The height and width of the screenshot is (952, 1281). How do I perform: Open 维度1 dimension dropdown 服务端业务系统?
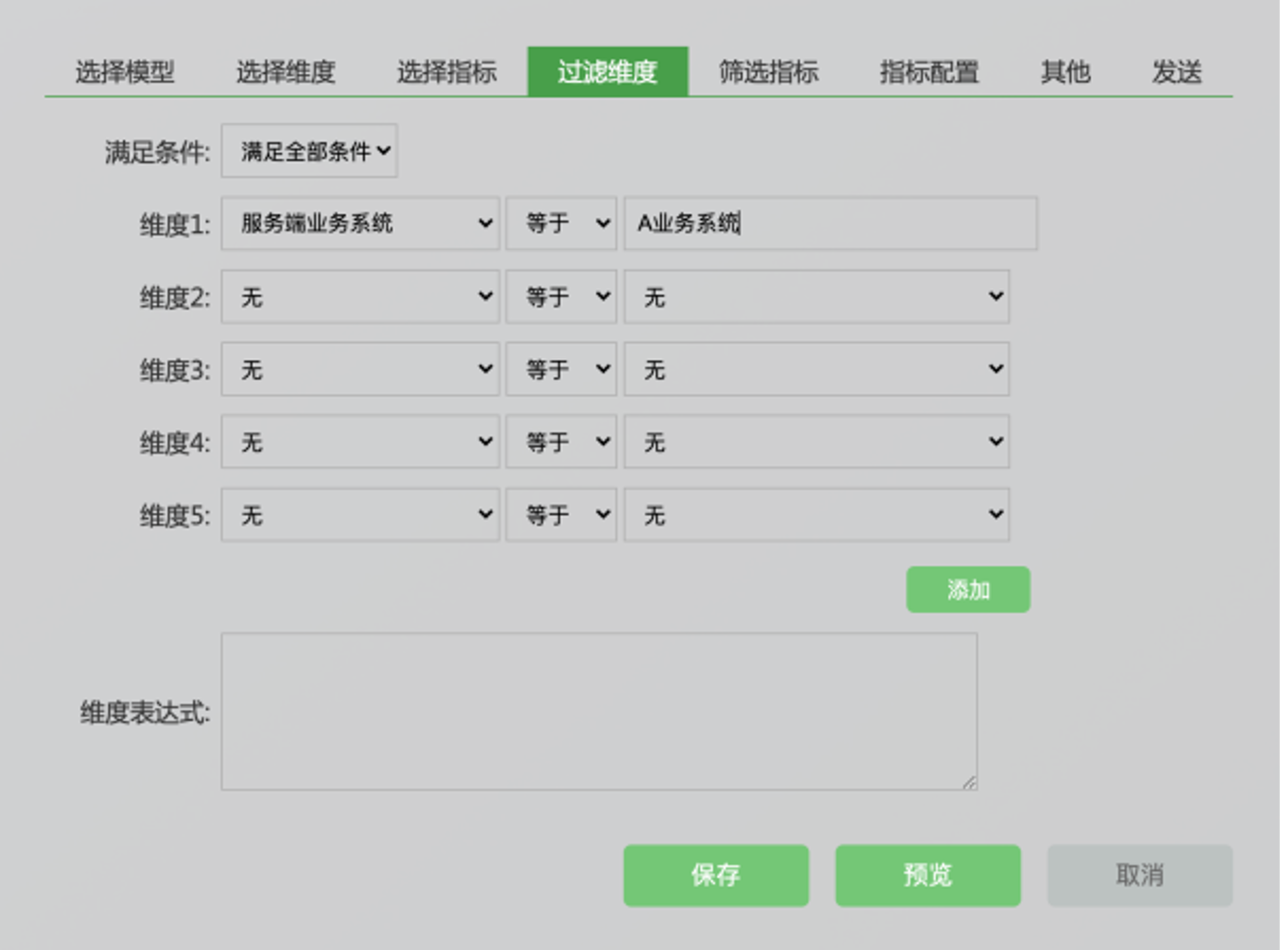[360, 224]
